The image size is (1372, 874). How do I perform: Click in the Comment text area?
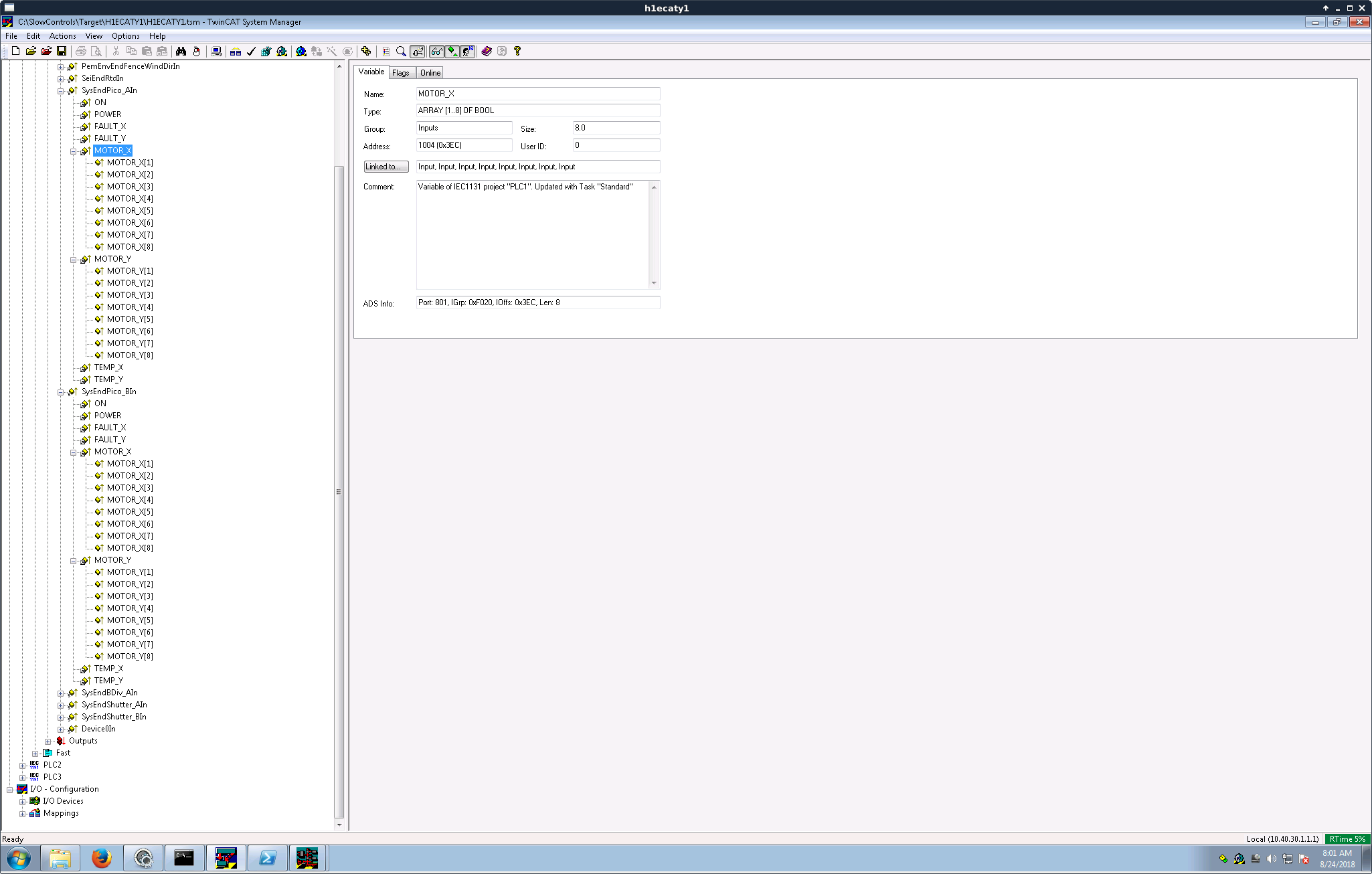coord(533,235)
